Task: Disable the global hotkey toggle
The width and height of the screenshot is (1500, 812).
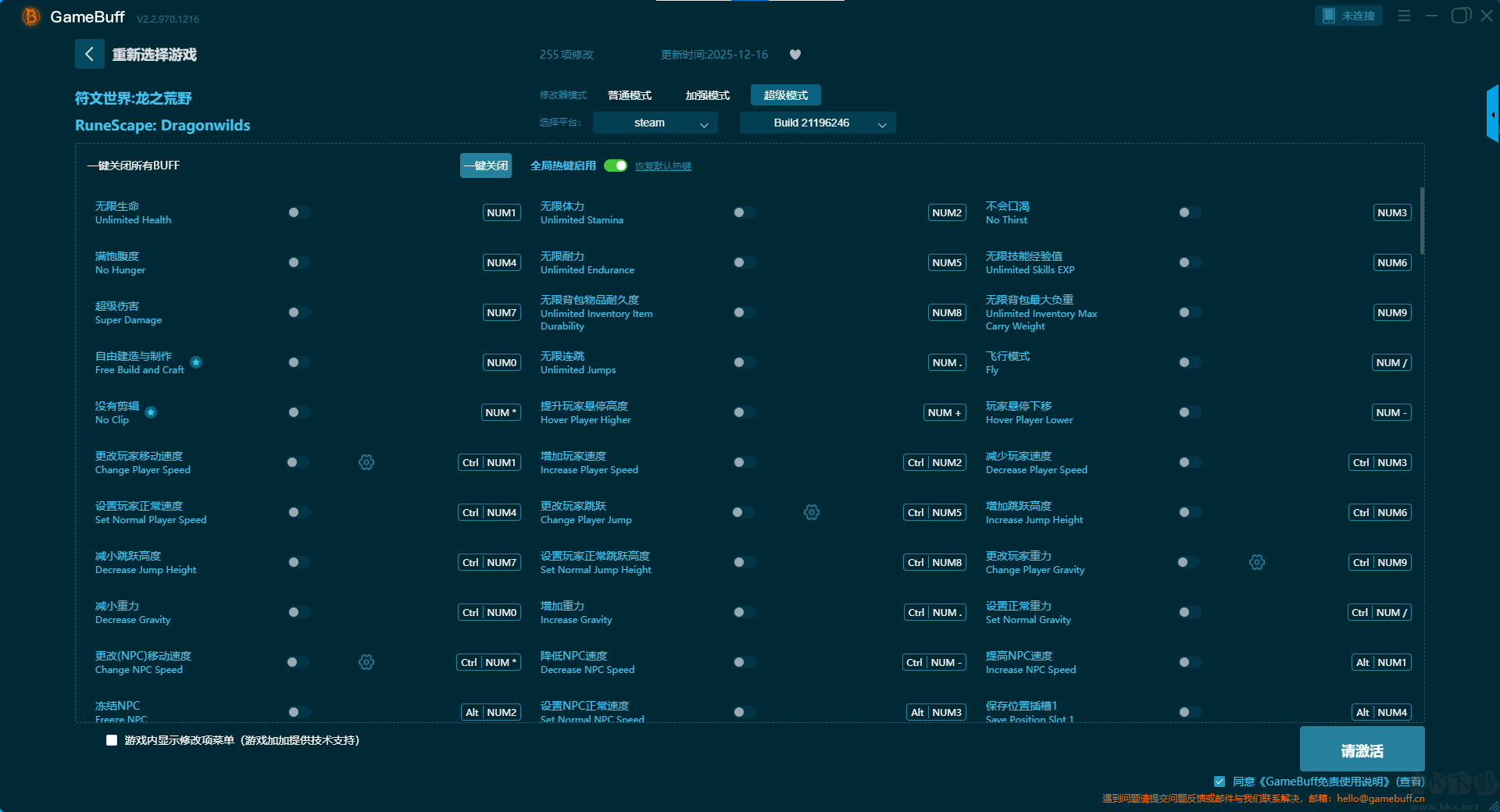Action: click(616, 166)
